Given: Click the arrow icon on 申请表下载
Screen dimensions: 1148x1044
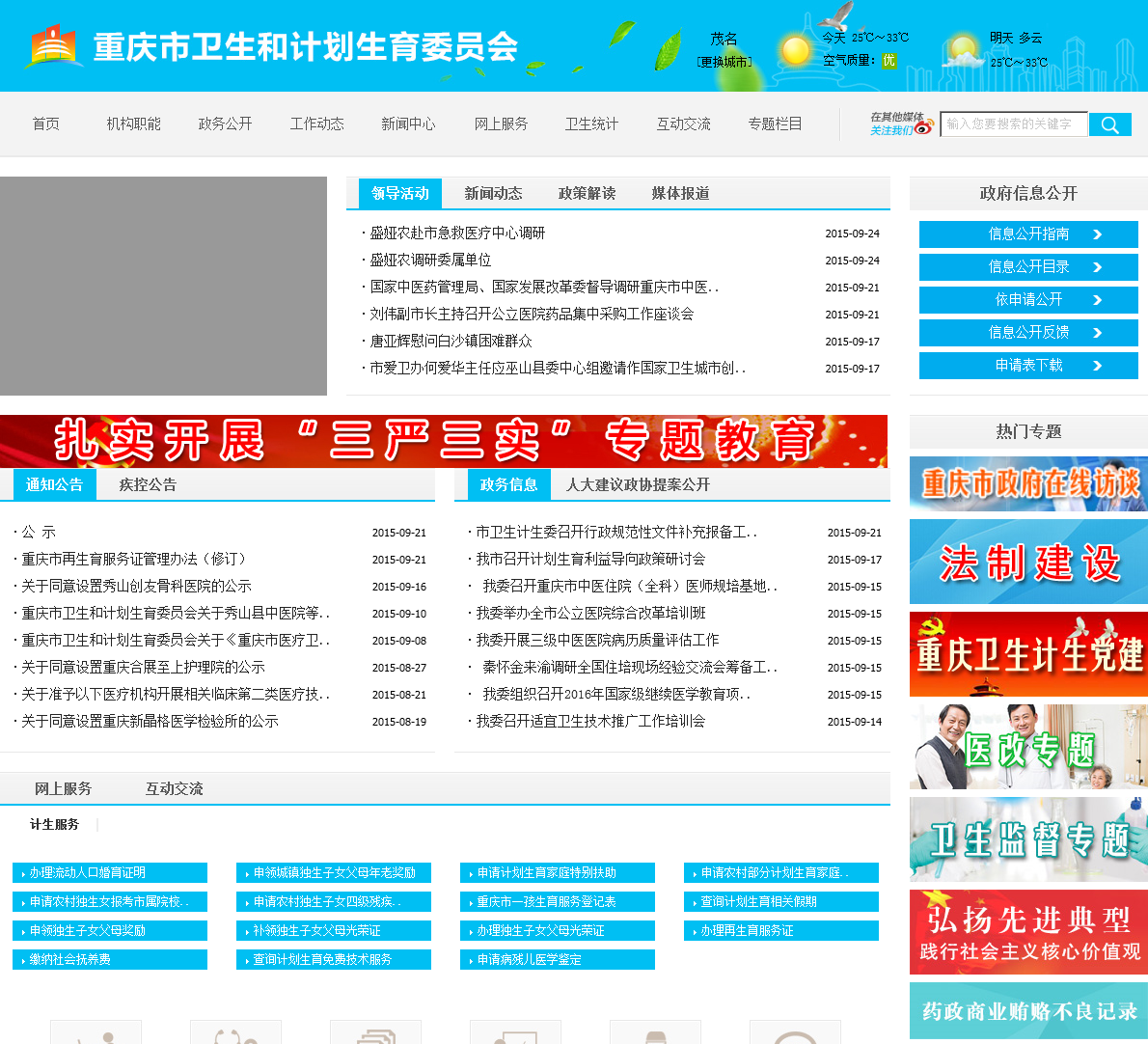Looking at the screenshot, I should coord(1097,366).
